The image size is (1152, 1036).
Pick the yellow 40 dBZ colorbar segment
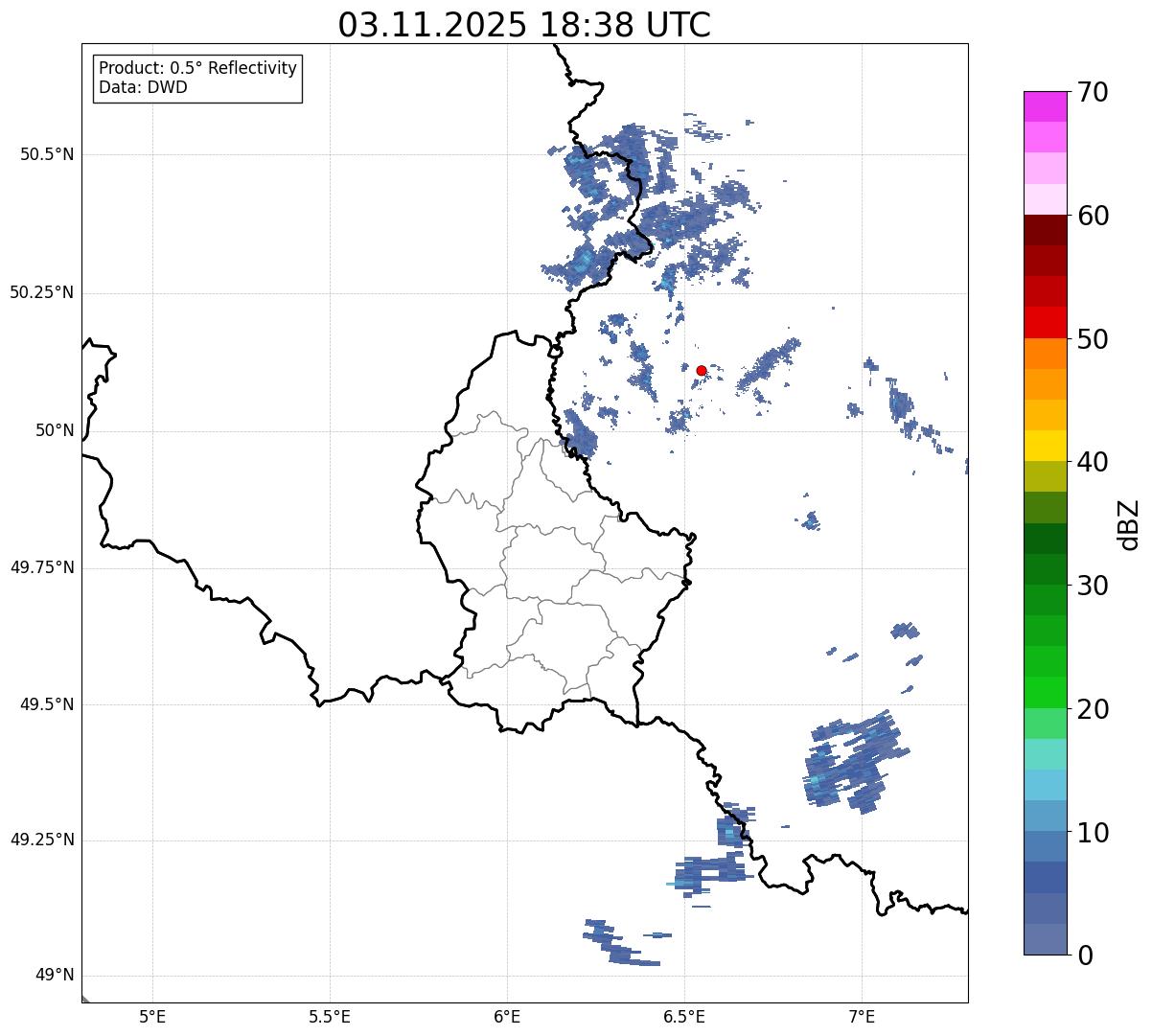1047,446
